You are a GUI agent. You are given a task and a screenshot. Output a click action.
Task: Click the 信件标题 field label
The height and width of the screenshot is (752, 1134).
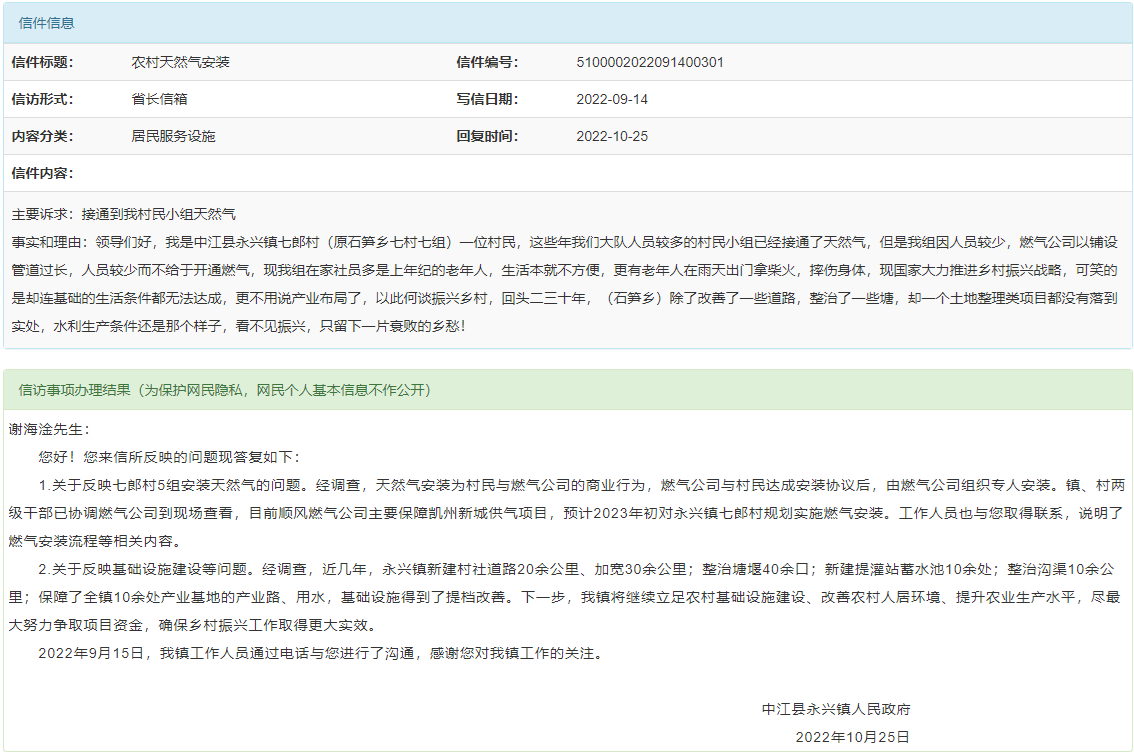(42, 62)
